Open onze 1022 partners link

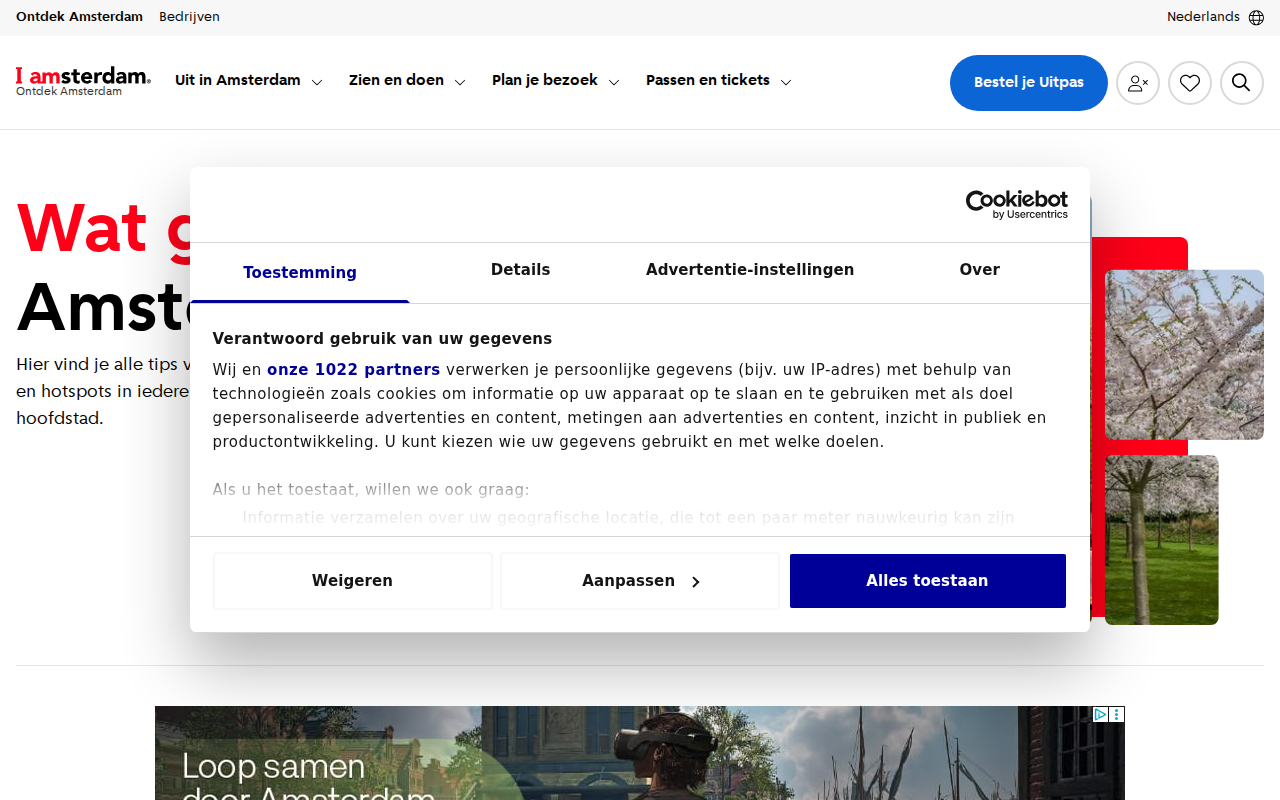point(353,370)
